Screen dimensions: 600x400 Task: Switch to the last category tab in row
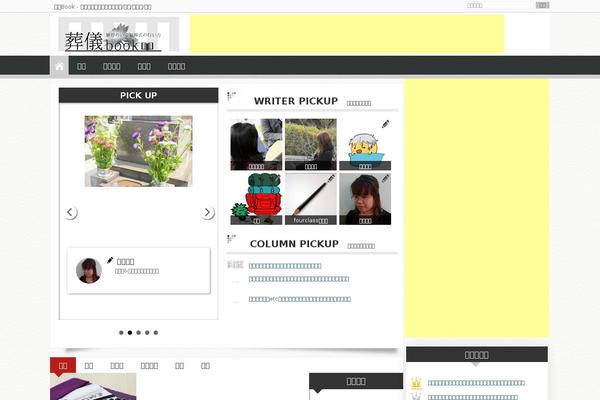pos(205,366)
